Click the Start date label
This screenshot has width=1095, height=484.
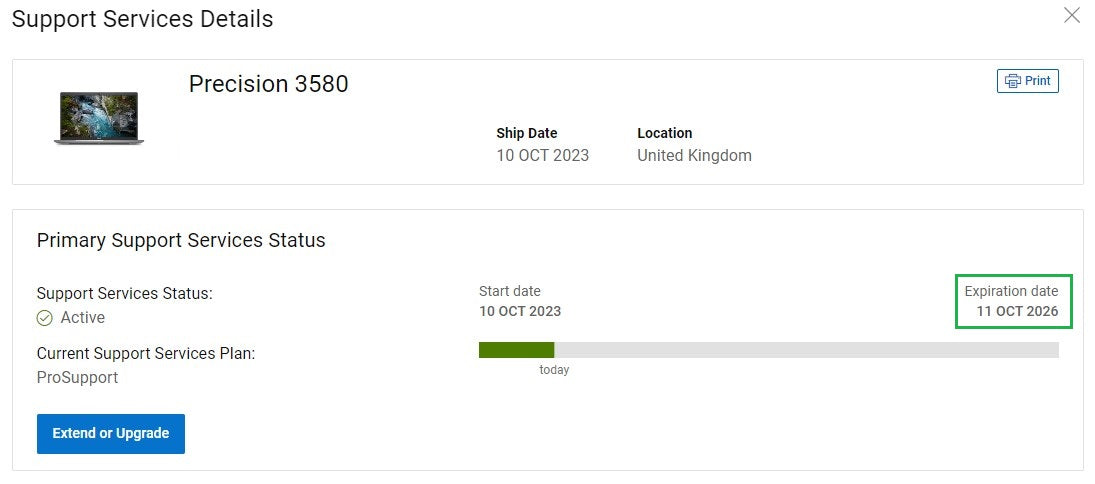510,291
